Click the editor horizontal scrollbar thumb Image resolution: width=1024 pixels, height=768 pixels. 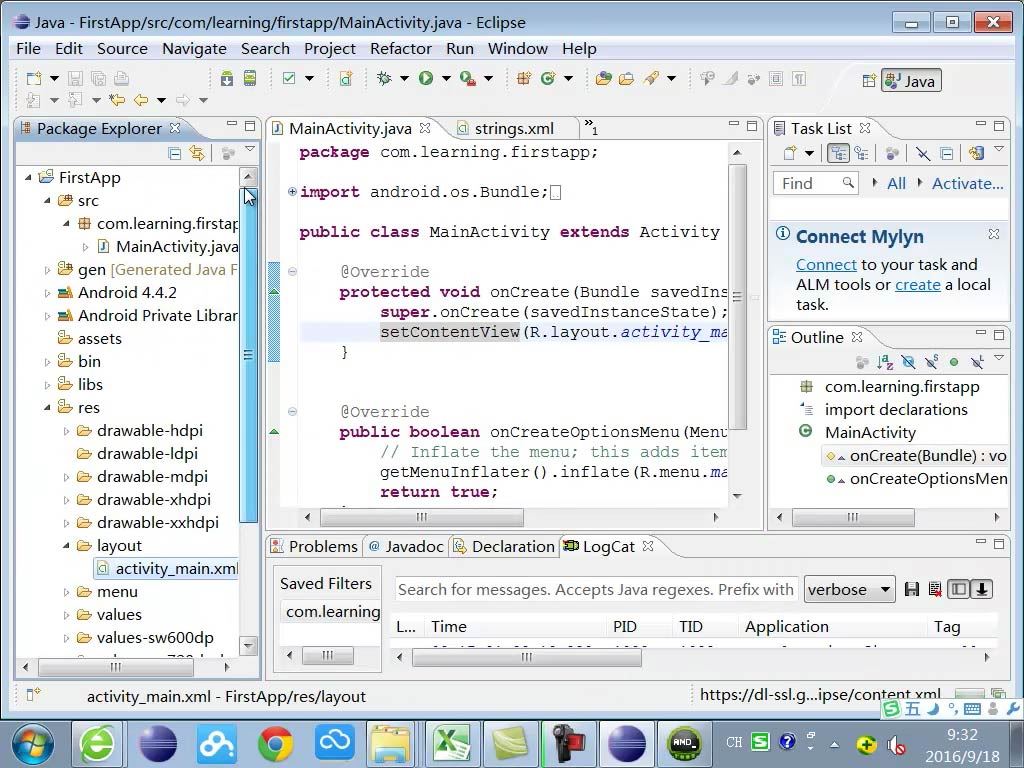pyautogui.click(x=421, y=517)
